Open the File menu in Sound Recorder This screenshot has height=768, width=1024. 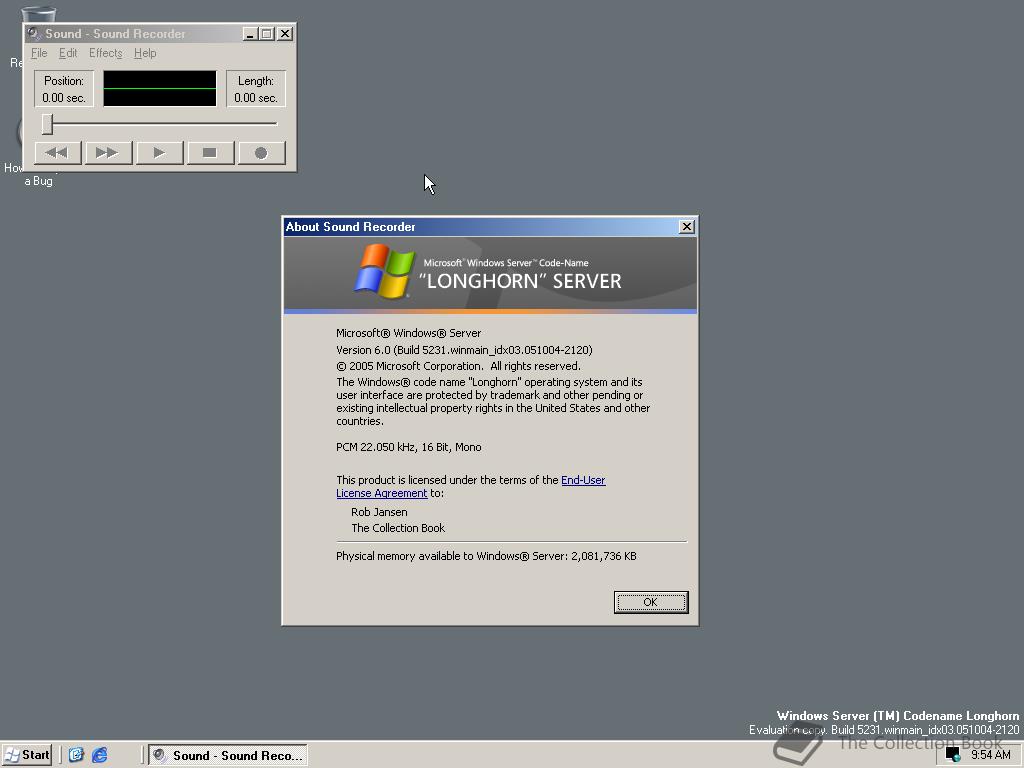(x=39, y=54)
